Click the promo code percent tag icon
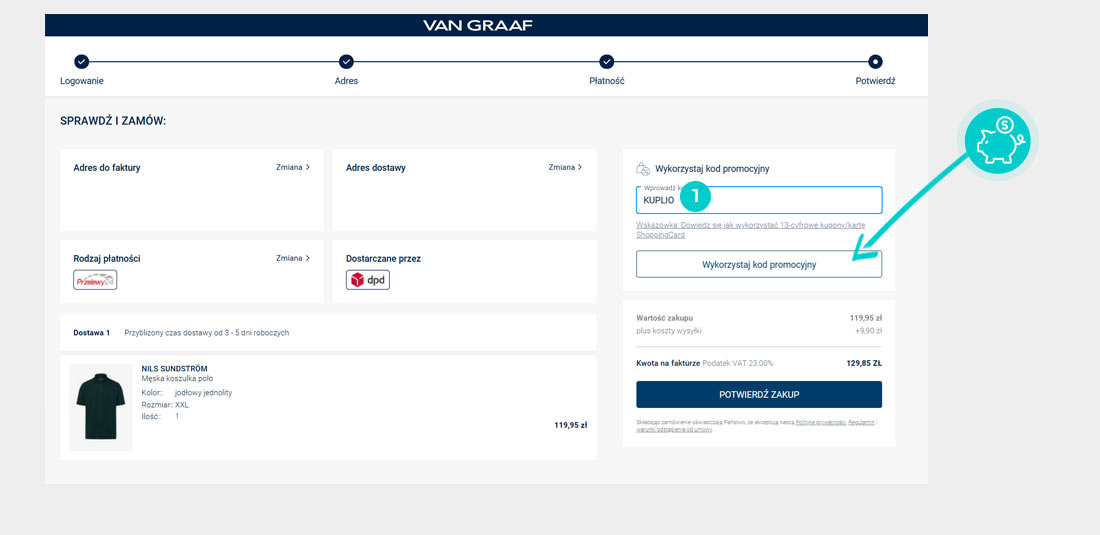 (643, 169)
